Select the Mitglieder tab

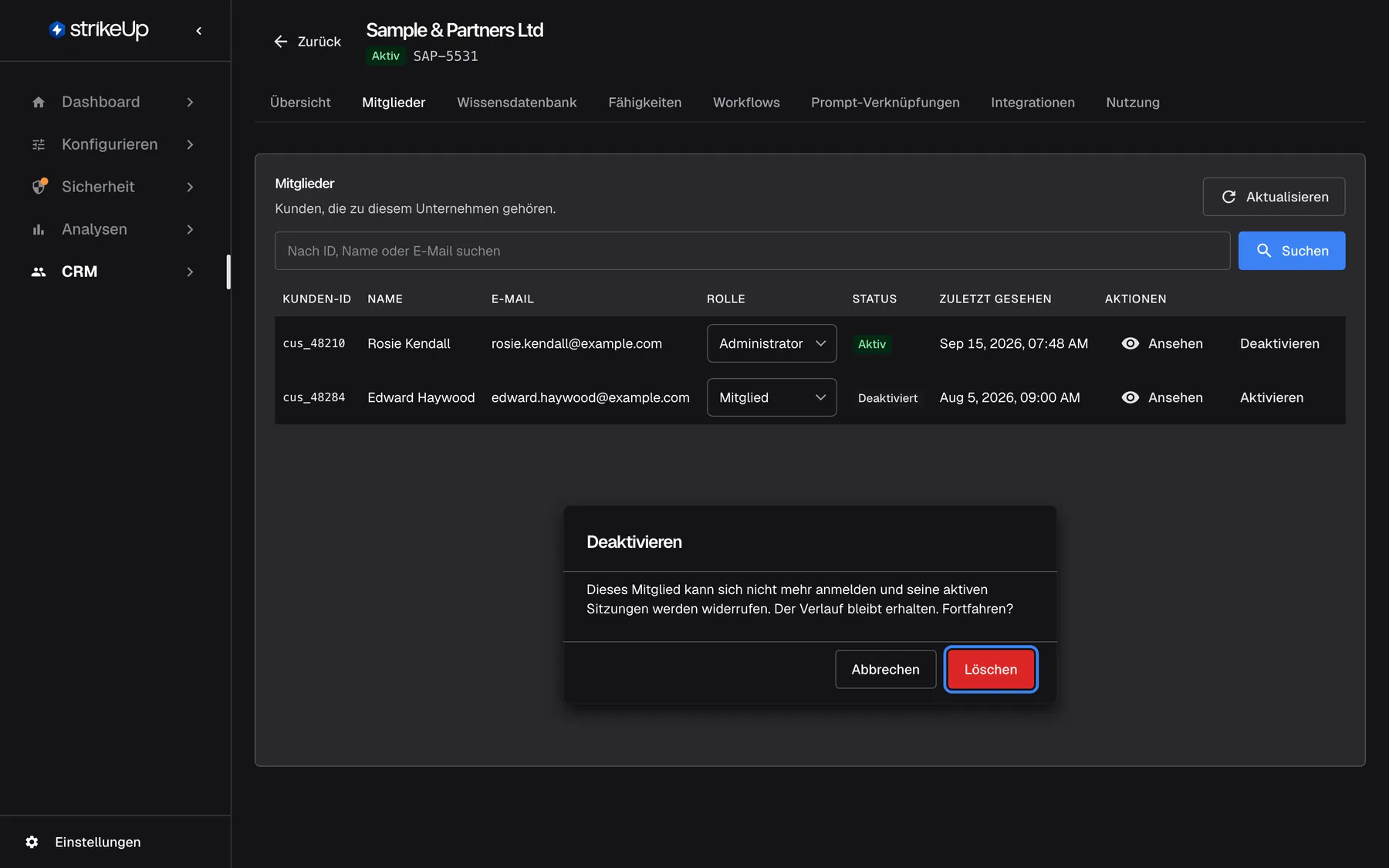pos(394,103)
